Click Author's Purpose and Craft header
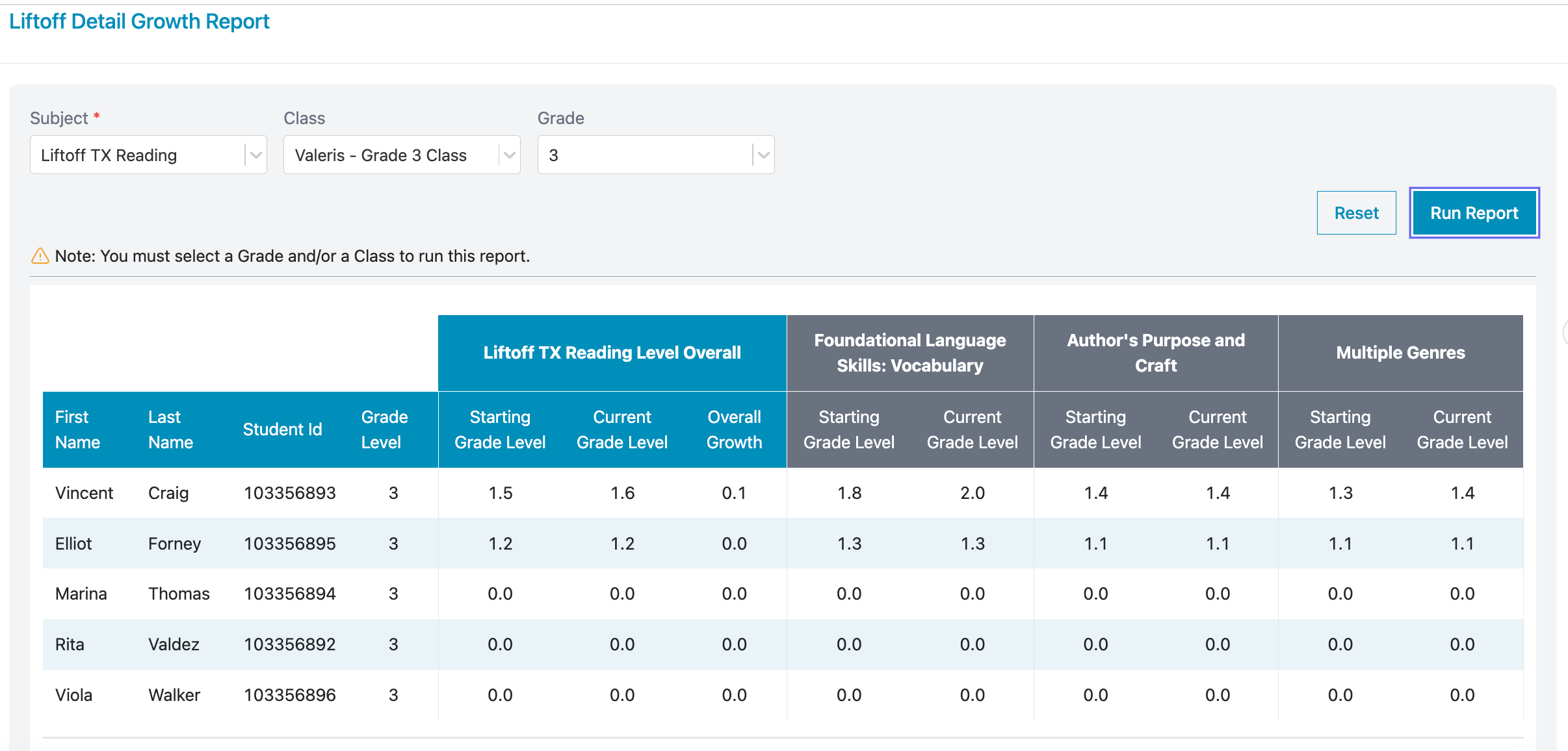This screenshot has width=1568, height=751. (x=1155, y=353)
